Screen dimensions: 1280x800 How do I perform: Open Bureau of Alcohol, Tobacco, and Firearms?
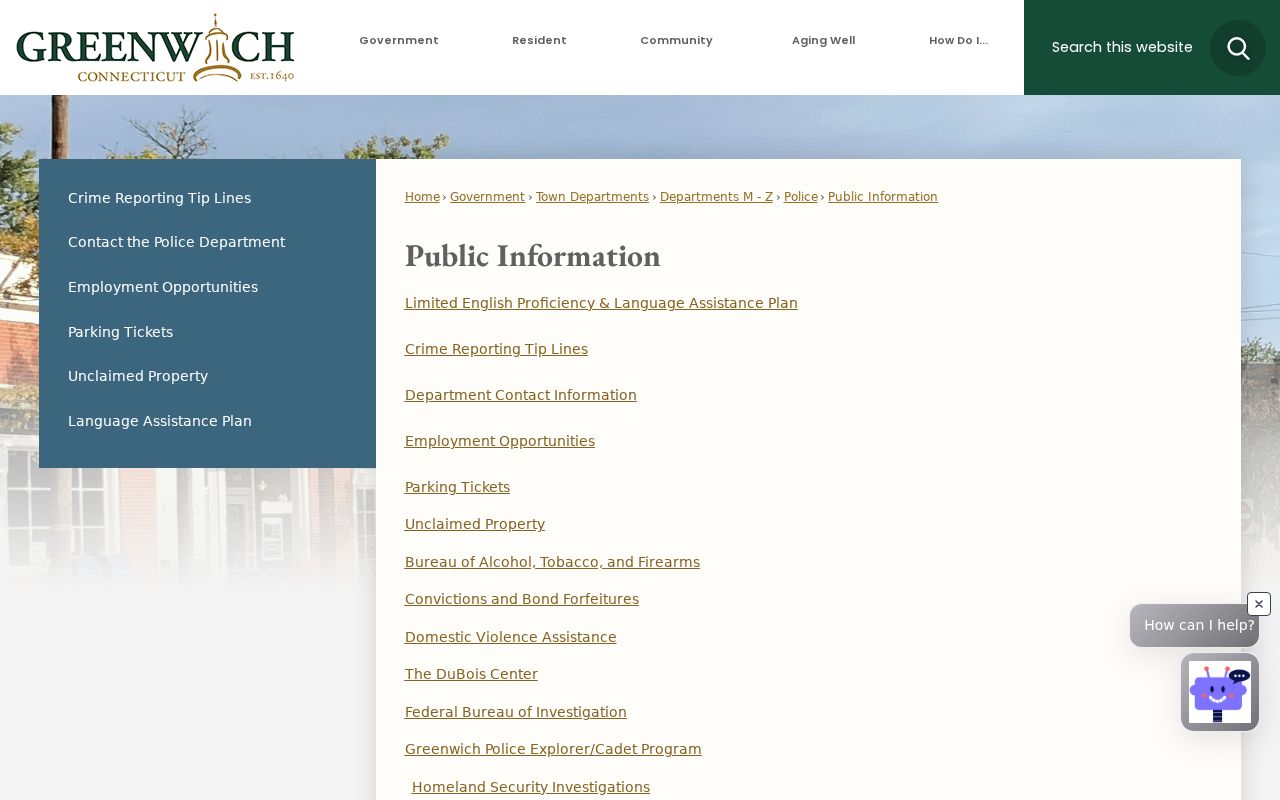coord(552,562)
